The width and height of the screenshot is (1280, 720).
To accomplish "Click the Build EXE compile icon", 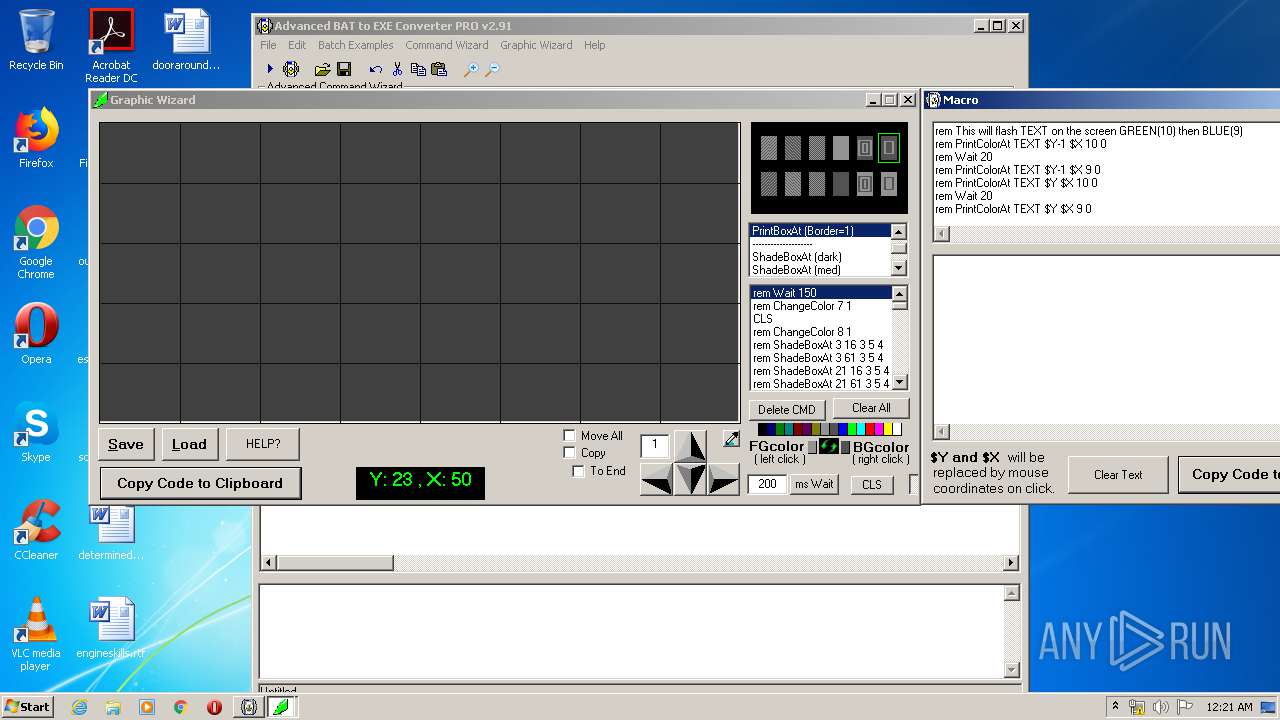I will [291, 69].
